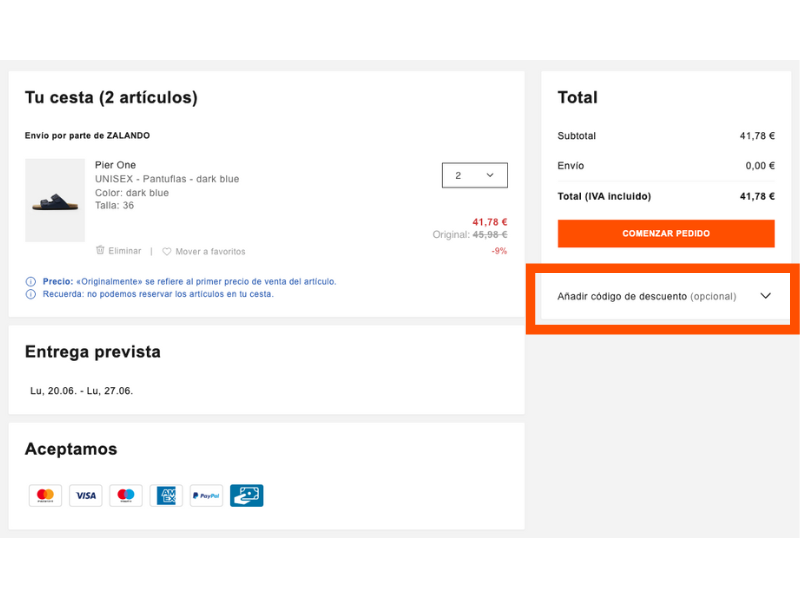The image size is (800, 600).
Task: Open the quantity dropdown showing 2
Action: coord(474,174)
